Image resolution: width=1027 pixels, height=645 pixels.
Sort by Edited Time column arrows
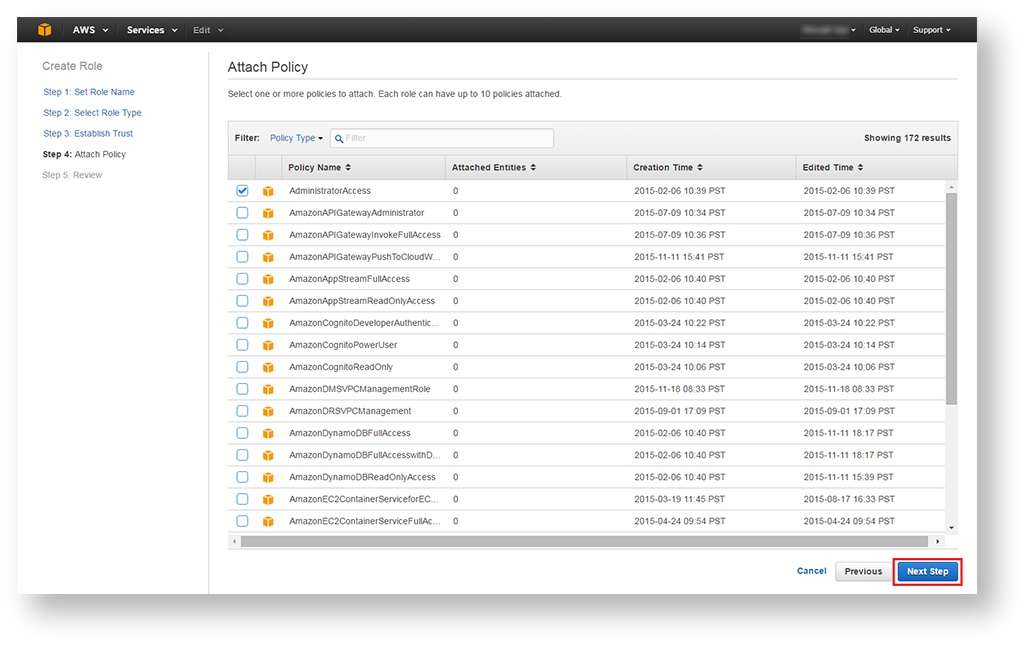click(x=860, y=168)
